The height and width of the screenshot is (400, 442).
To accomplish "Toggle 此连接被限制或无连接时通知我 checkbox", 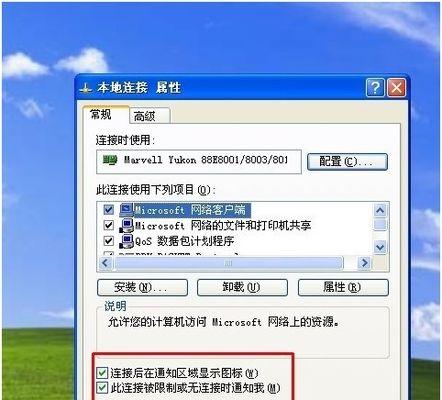I will point(102,388).
